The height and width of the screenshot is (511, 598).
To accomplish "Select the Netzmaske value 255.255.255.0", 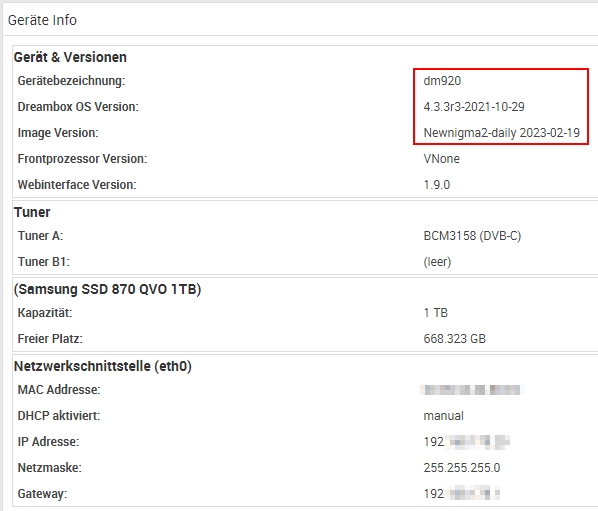I will click(x=461, y=468).
